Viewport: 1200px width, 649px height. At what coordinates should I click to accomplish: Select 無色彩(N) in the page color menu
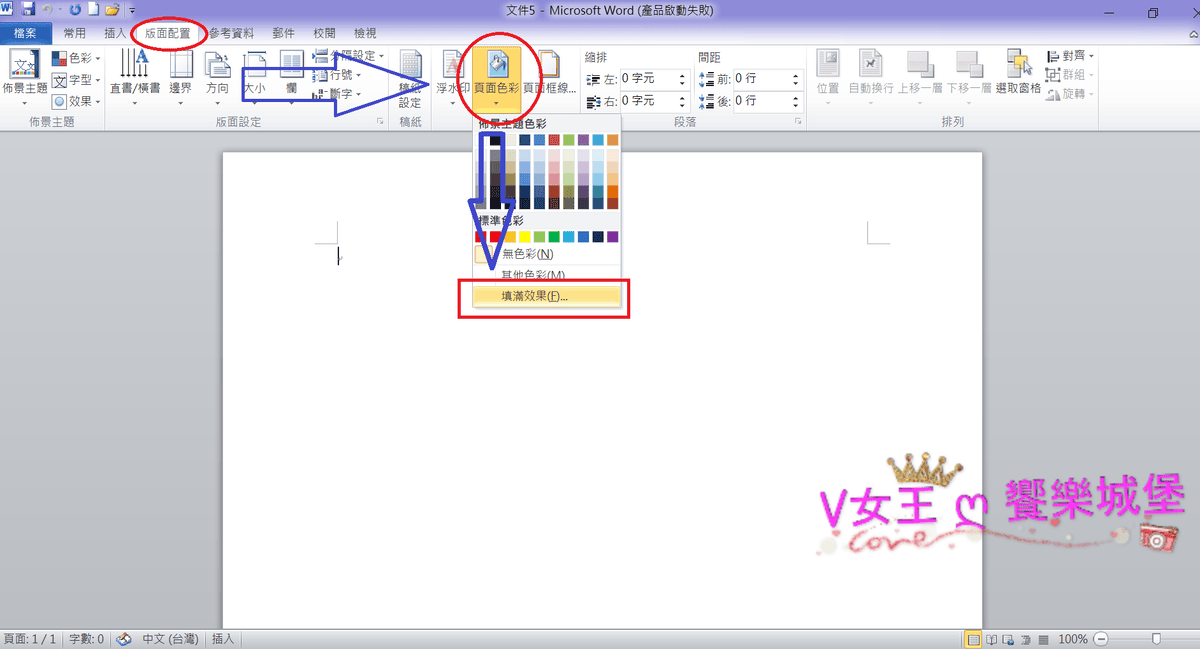pyautogui.click(x=526, y=254)
